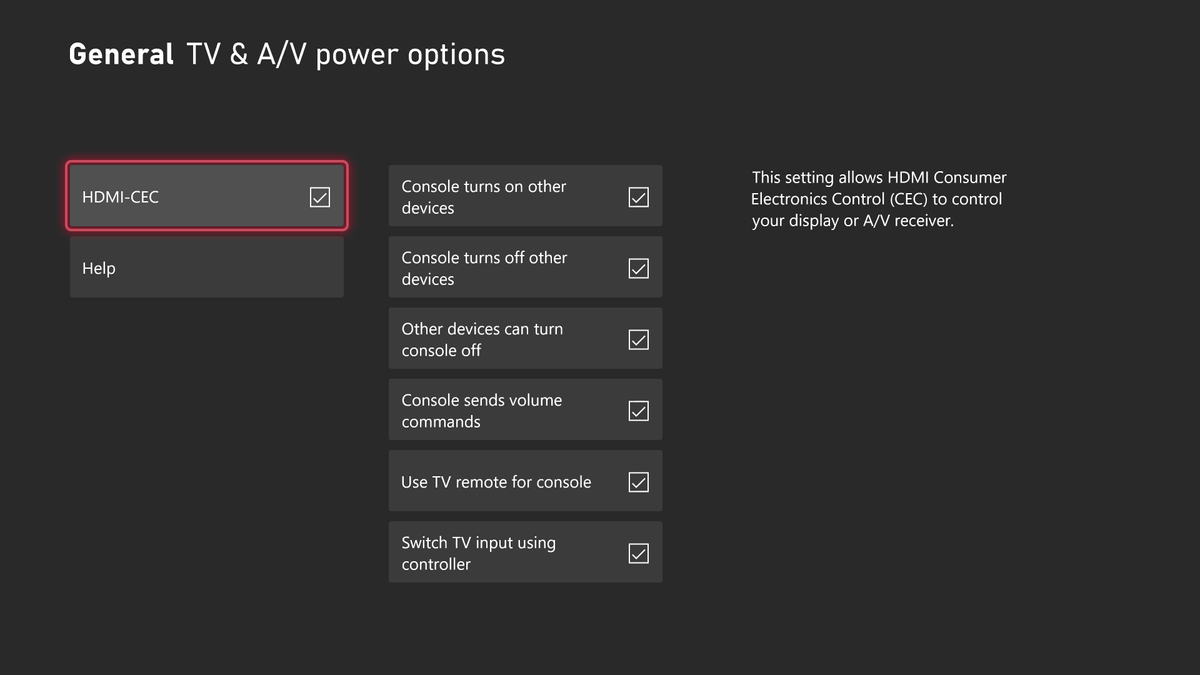Click the General breadcrumb label
Screen dimensions: 1200x675
coord(120,54)
